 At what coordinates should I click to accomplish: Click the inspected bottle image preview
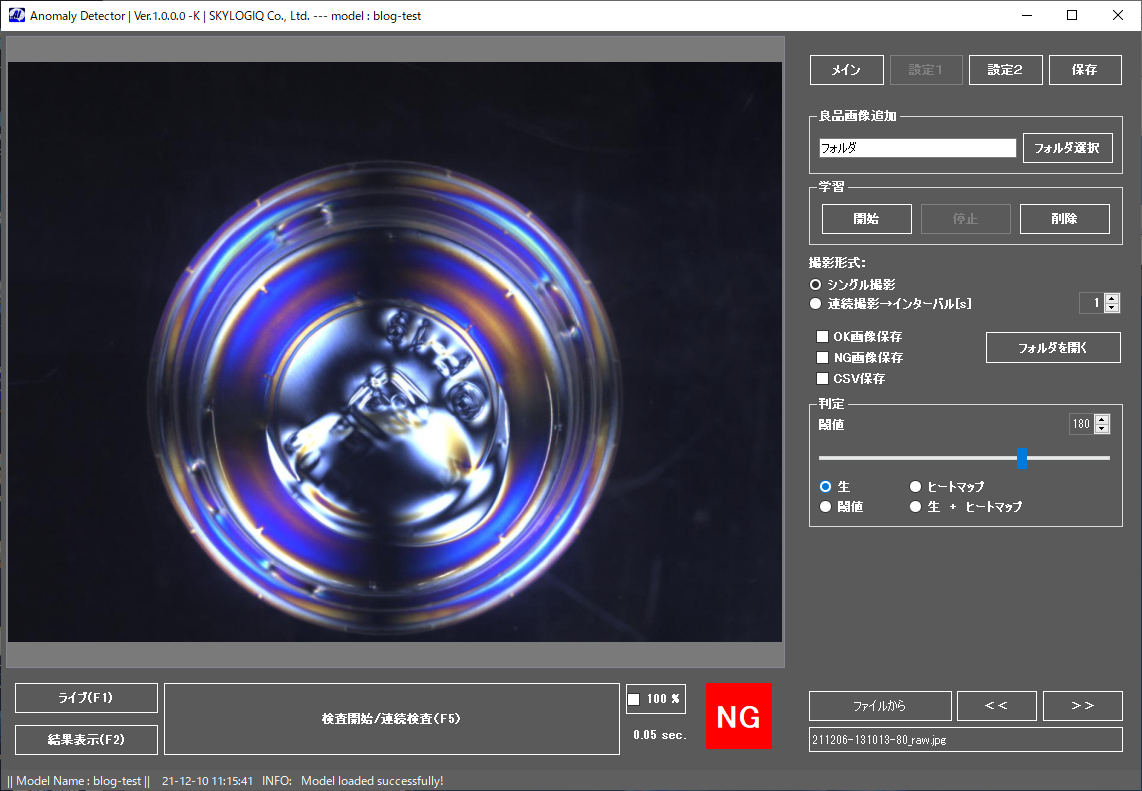tap(395, 352)
